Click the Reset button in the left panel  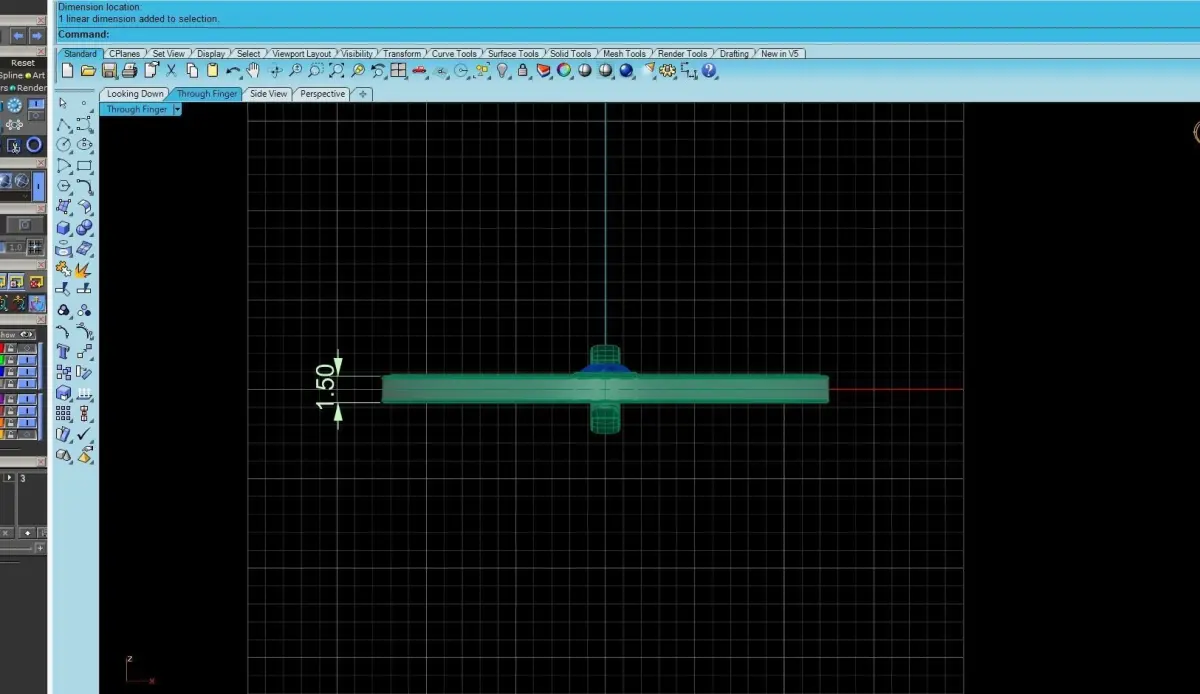point(22,63)
